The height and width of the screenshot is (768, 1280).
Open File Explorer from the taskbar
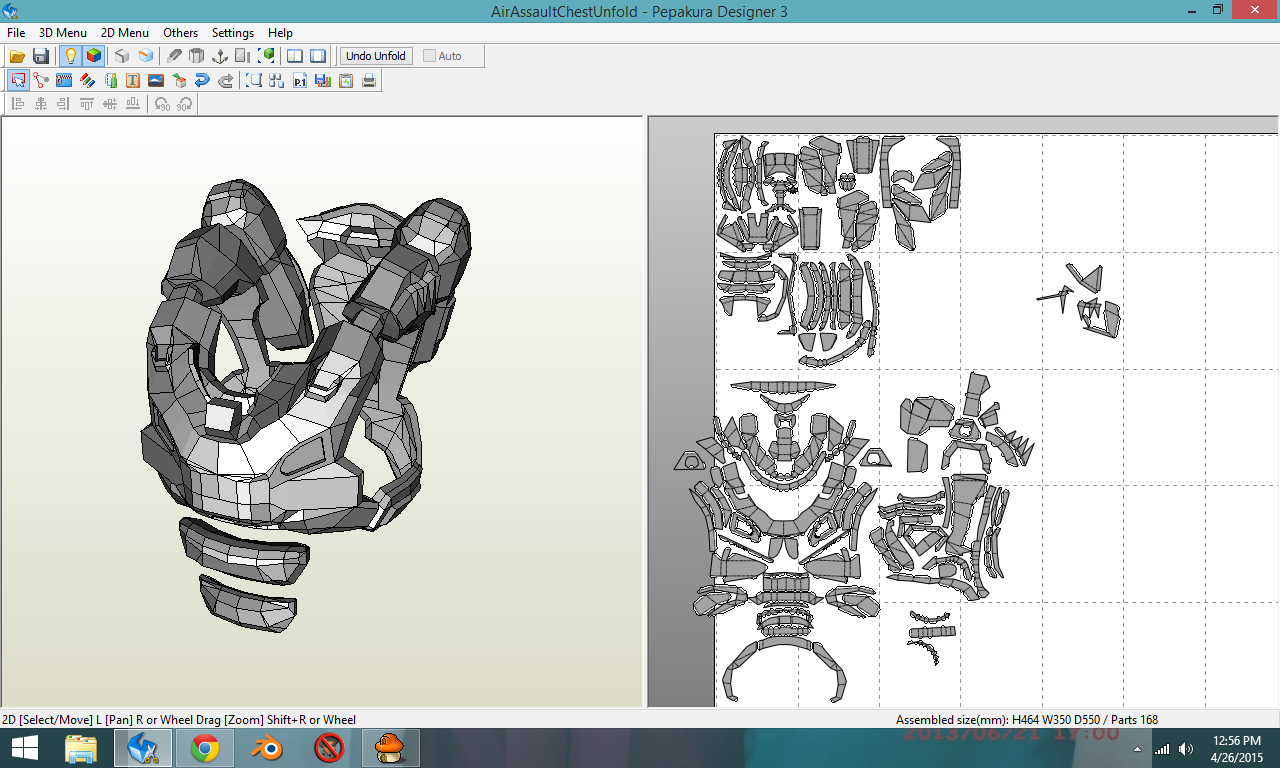pos(82,748)
